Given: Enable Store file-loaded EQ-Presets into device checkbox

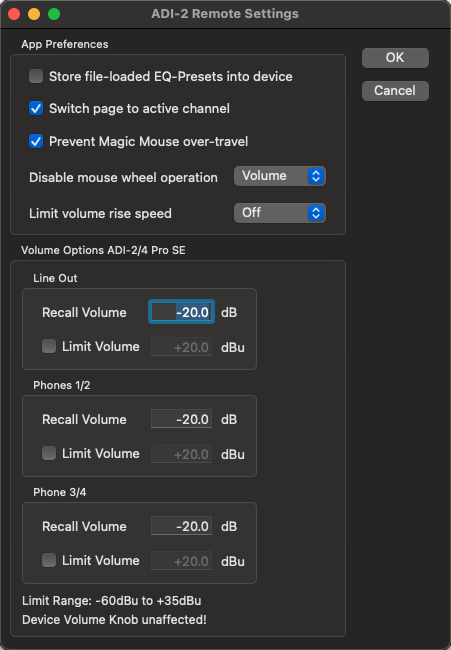Looking at the screenshot, I should point(36,76).
